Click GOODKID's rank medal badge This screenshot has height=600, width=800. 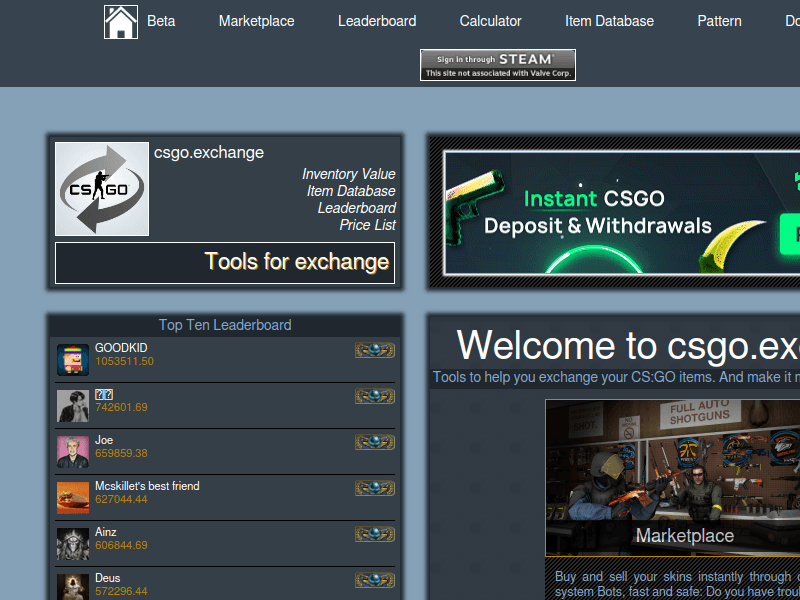[374, 350]
